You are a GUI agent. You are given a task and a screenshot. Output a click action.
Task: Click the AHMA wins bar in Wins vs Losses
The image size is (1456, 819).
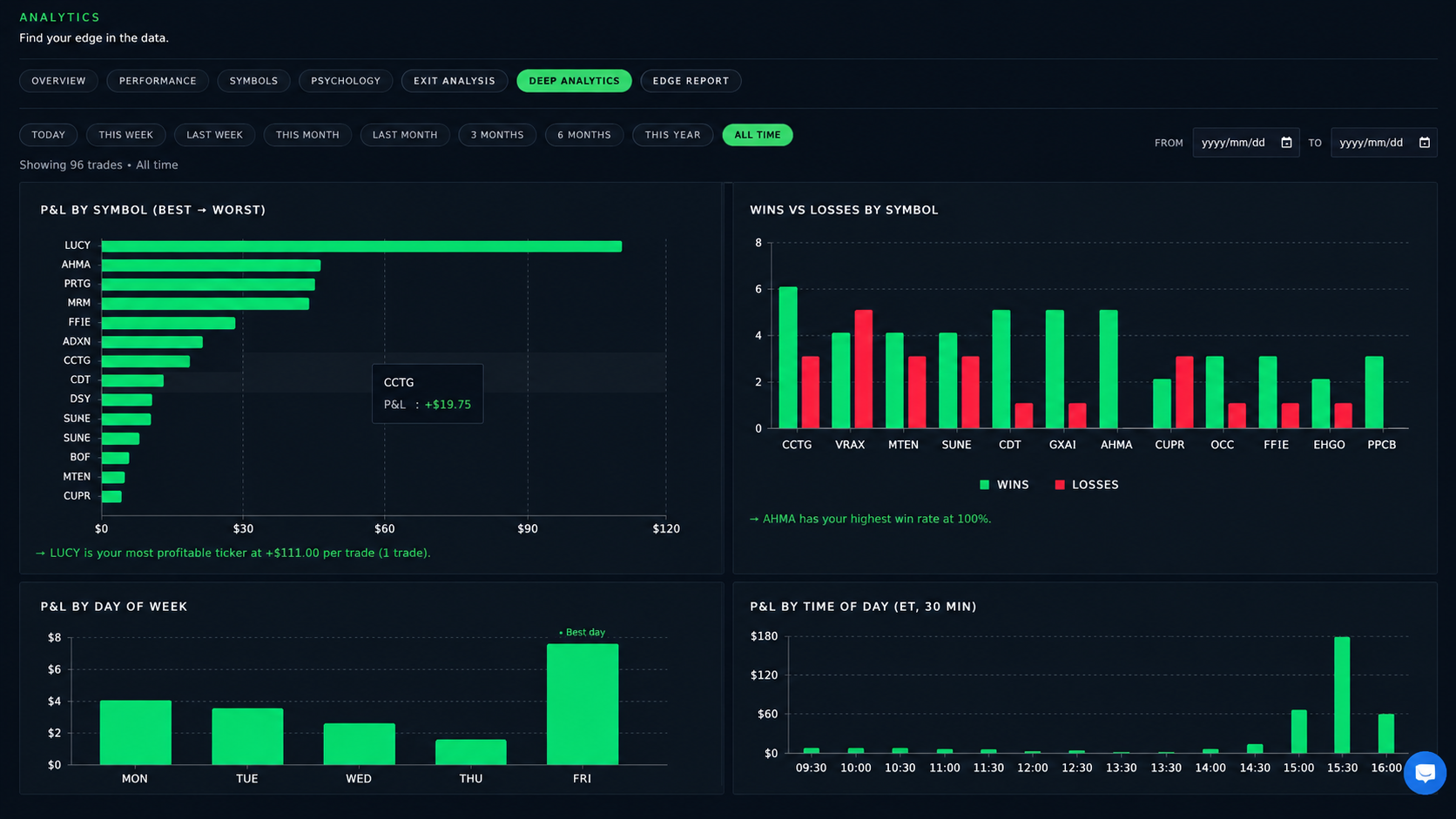click(x=1109, y=369)
